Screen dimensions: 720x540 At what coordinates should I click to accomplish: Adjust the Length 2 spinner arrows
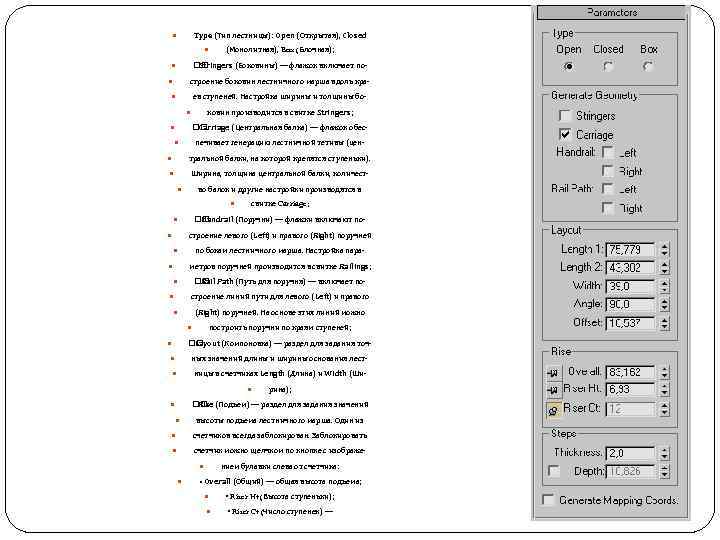(x=664, y=267)
